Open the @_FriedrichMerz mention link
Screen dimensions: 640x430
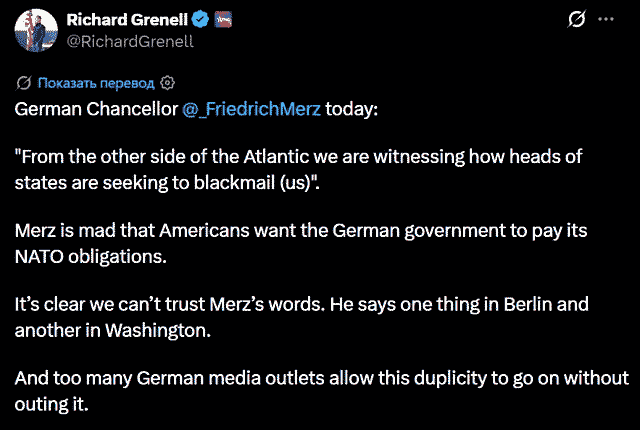pyautogui.click(x=251, y=109)
